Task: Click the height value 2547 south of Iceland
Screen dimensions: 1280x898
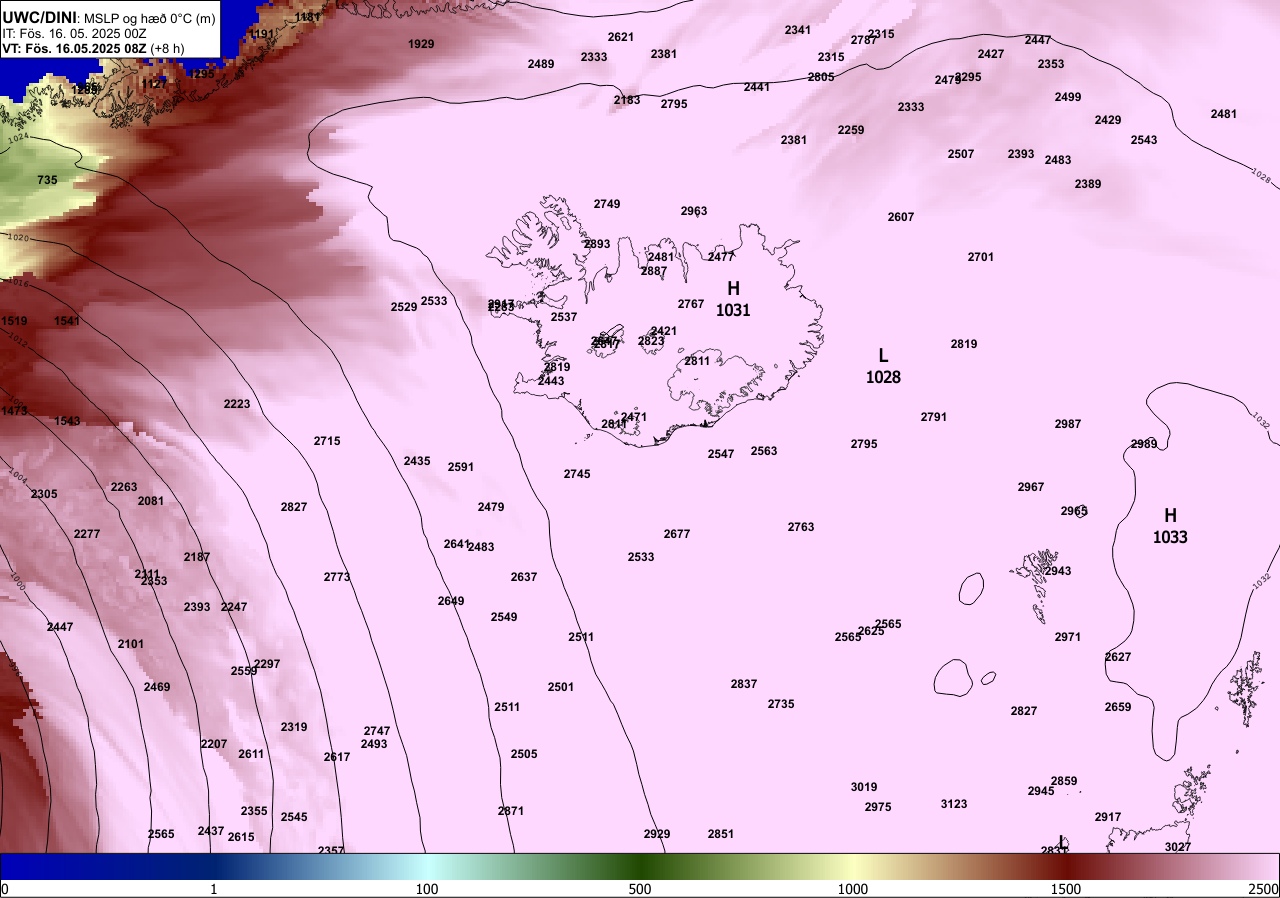Action: click(x=721, y=454)
